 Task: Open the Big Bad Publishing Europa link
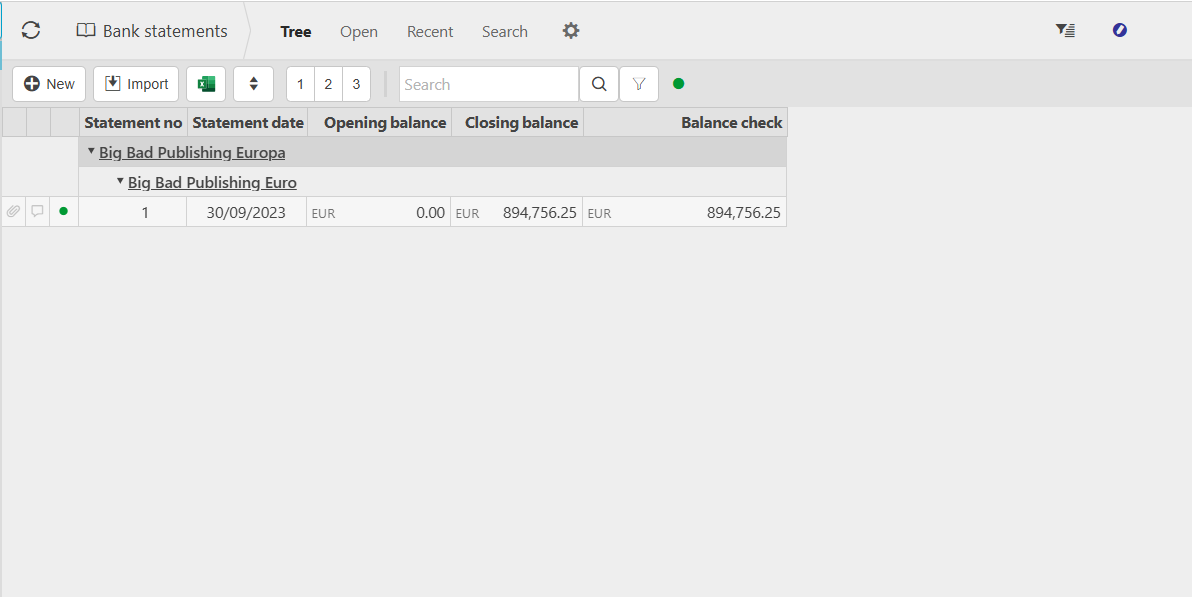(x=192, y=153)
